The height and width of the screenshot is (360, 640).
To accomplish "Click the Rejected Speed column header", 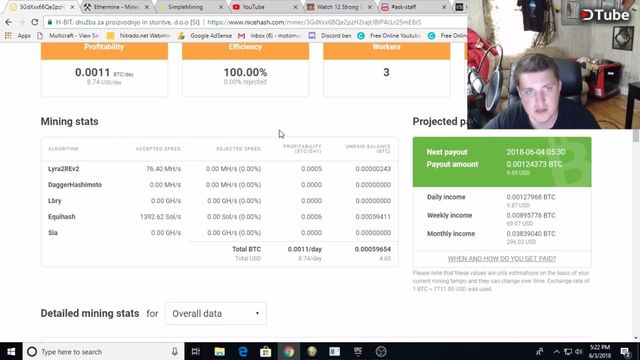I will (x=238, y=149).
